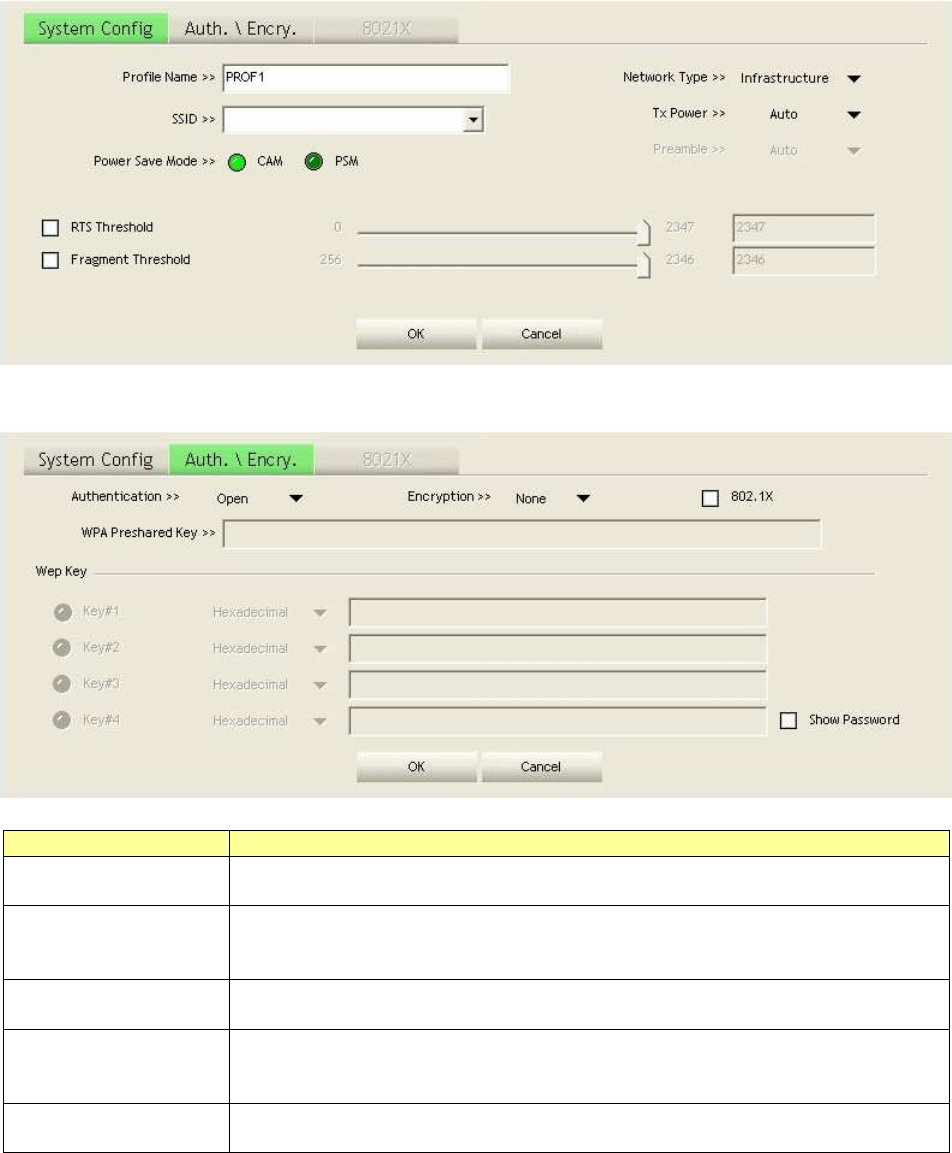Tick the 802.1X checkbox

(x=710, y=499)
